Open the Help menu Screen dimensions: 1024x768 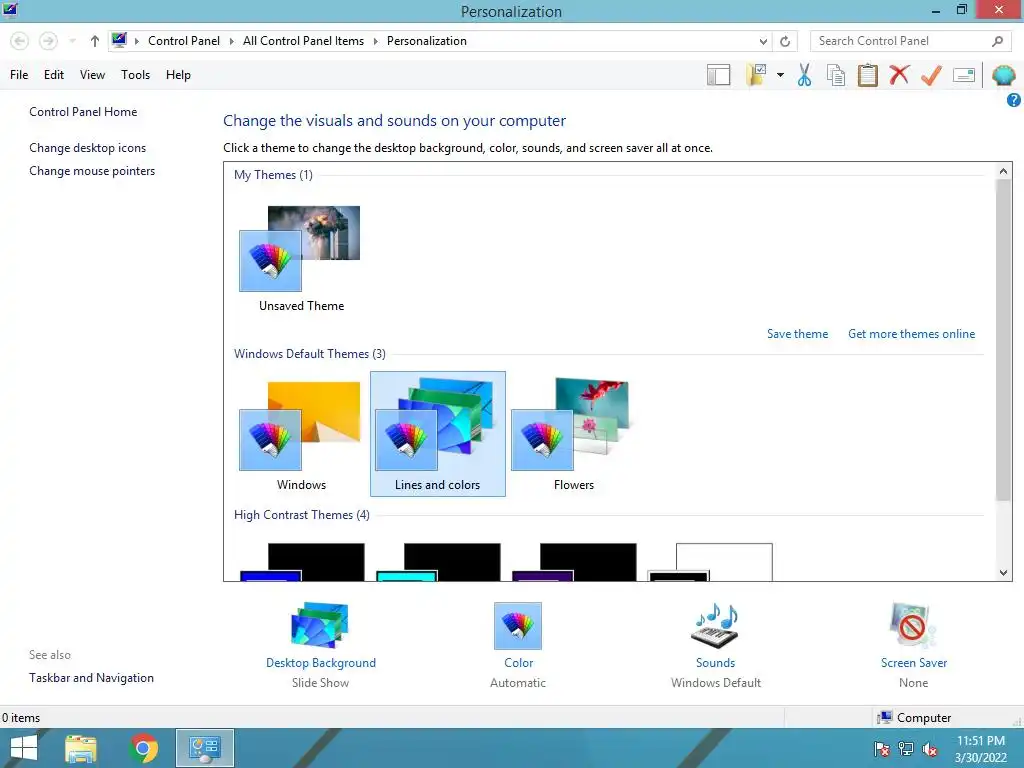pyautogui.click(x=178, y=75)
